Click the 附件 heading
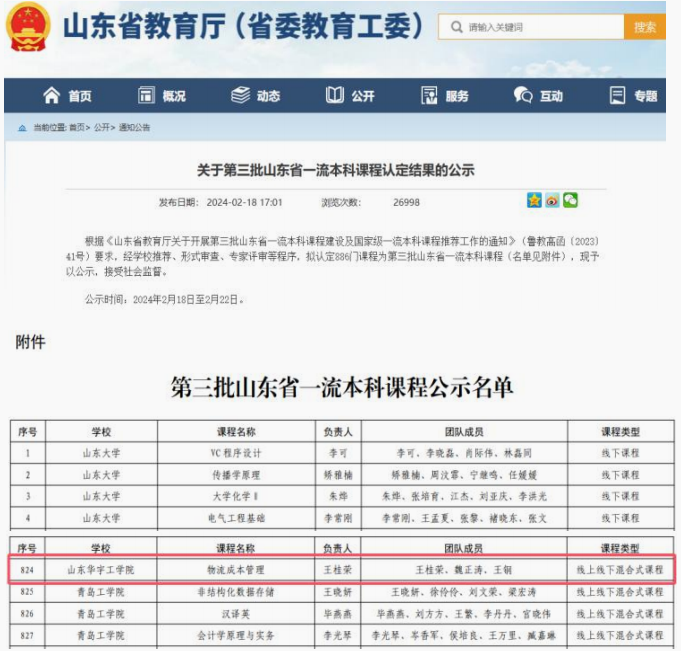The width and height of the screenshot is (681, 651). 30,342
